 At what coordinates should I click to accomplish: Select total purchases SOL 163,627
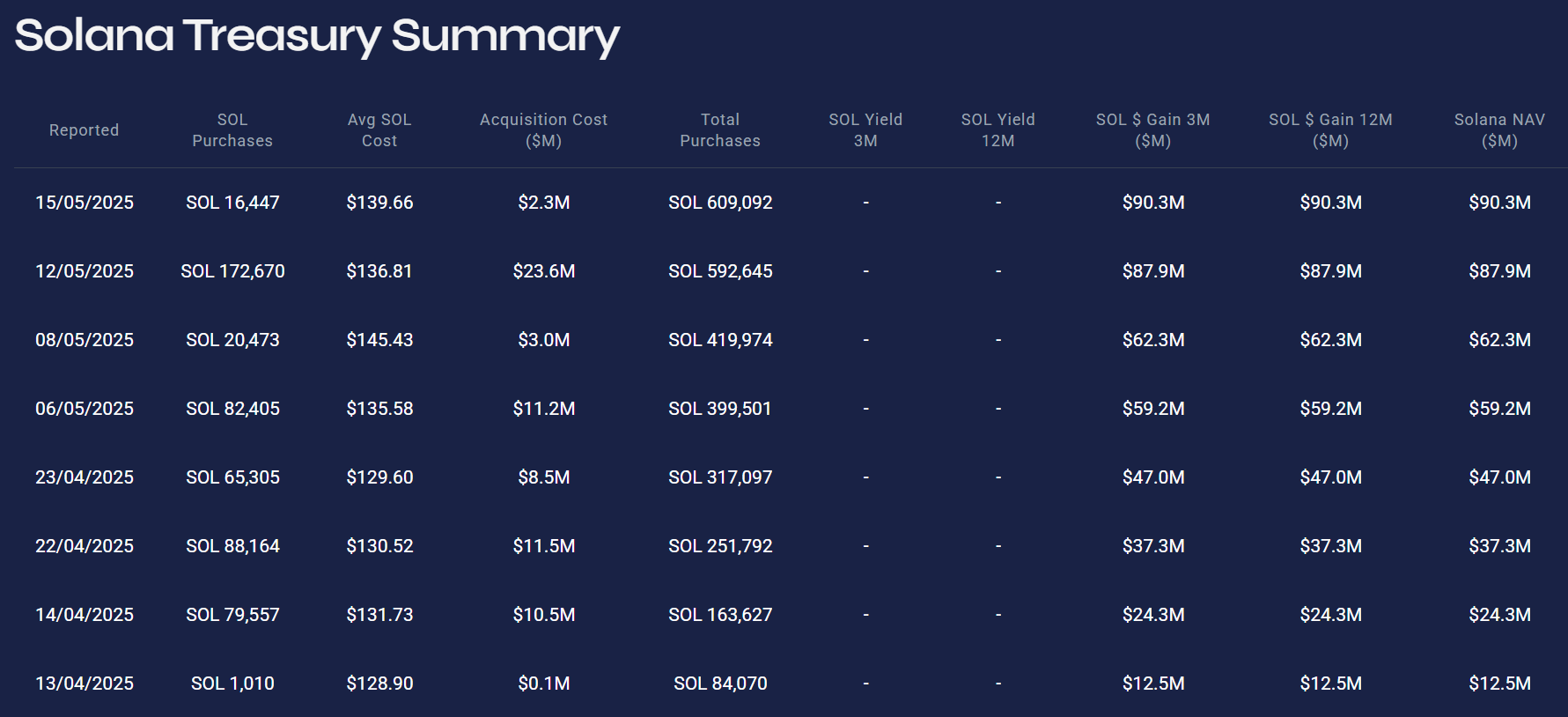(720, 615)
